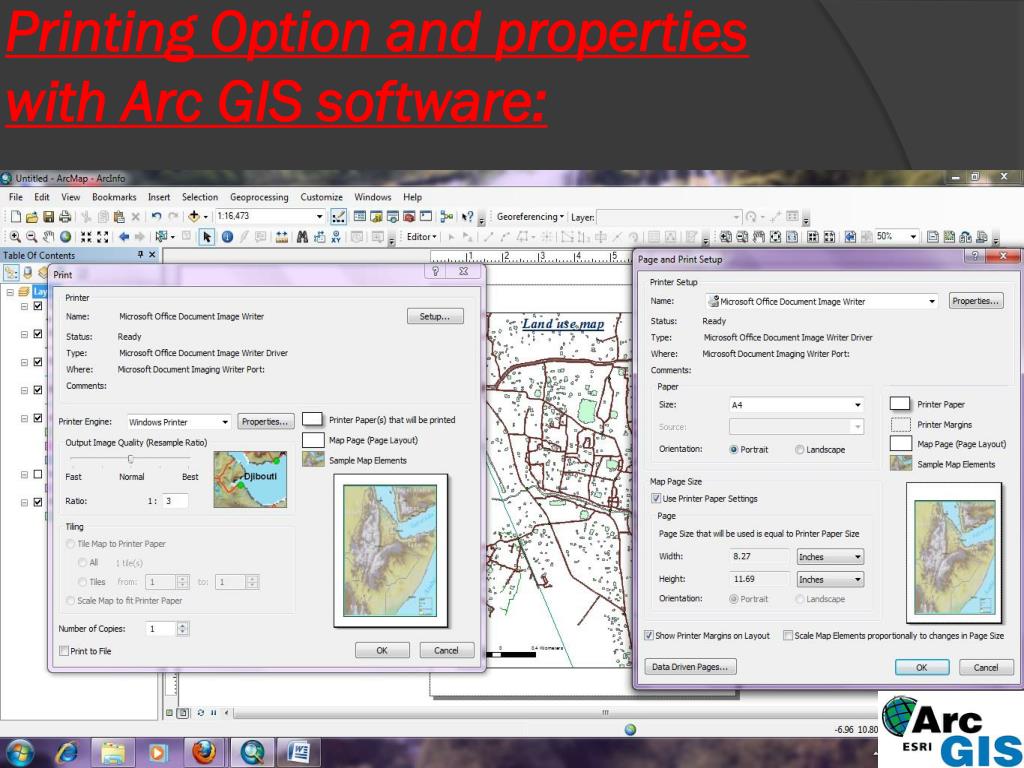
Task: Click the Number of Copies spinner arrows
Action: [x=183, y=629]
